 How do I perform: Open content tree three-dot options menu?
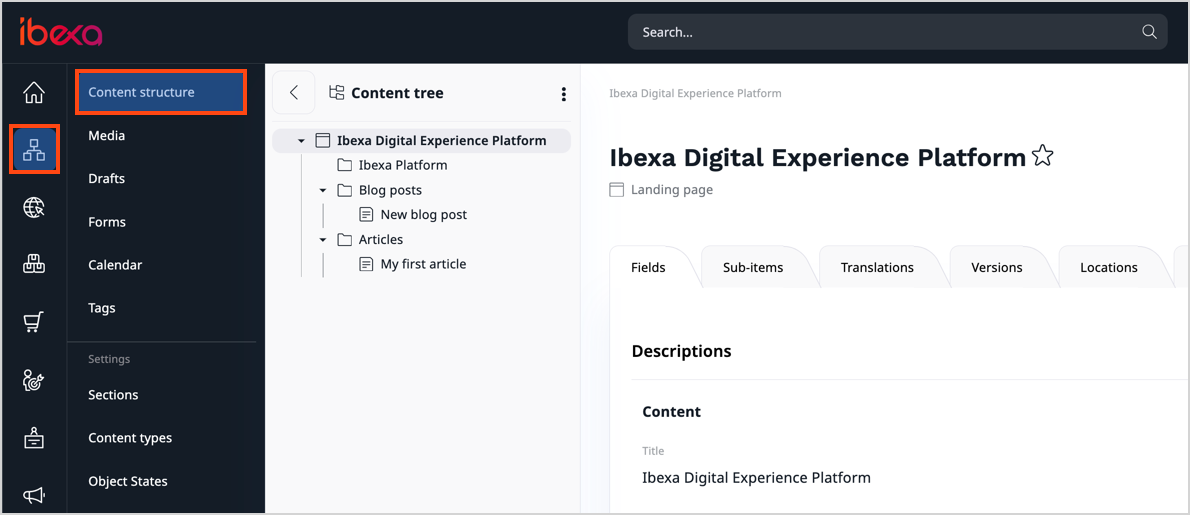563,94
